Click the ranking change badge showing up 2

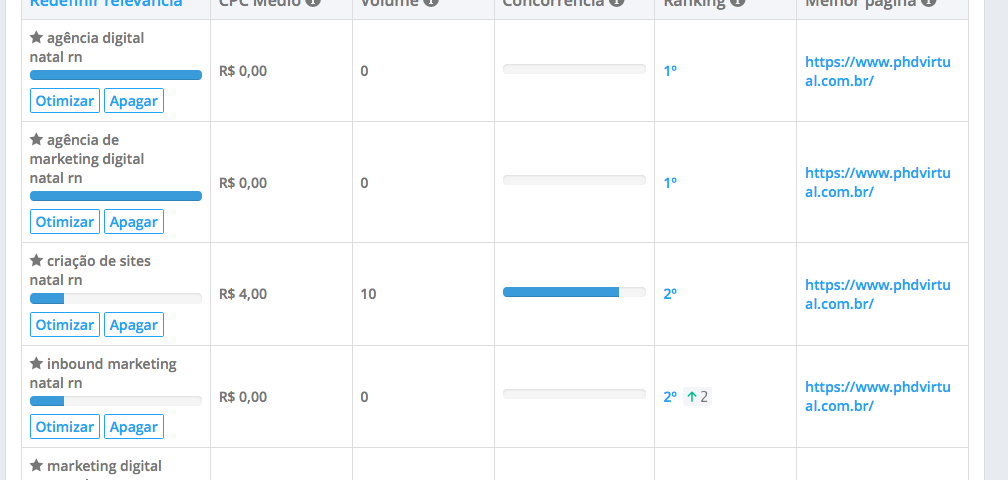698,397
